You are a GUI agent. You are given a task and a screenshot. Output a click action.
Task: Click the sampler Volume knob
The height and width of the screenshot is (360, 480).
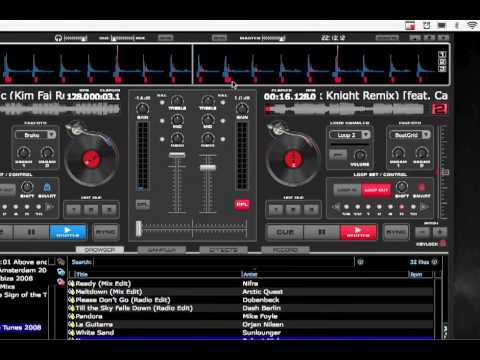coord(360,155)
